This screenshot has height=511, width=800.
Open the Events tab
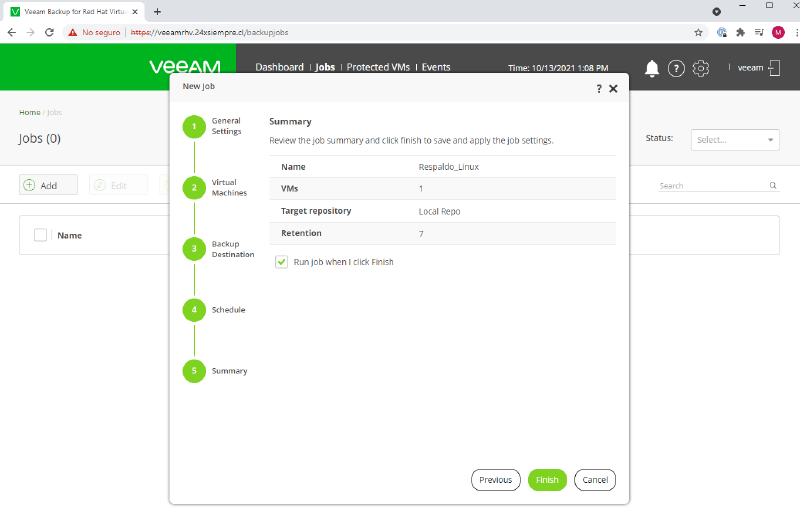[x=436, y=67]
